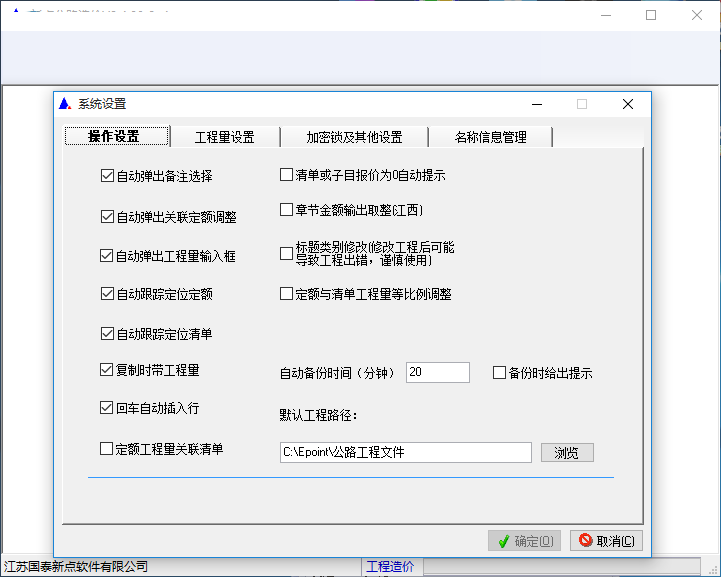Minimize the main application window
Screen dimensions: 721x577
click(x=606, y=15)
